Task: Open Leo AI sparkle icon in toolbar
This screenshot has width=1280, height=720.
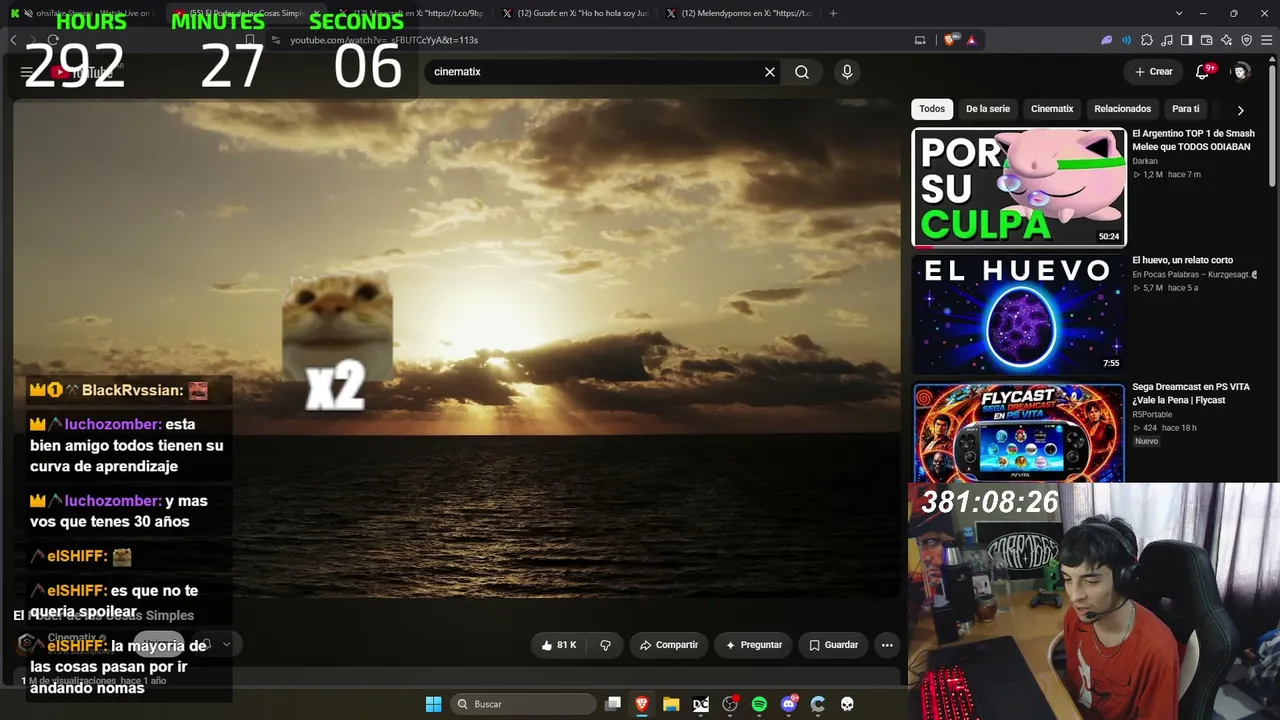Action: pyautogui.click(x=1226, y=40)
